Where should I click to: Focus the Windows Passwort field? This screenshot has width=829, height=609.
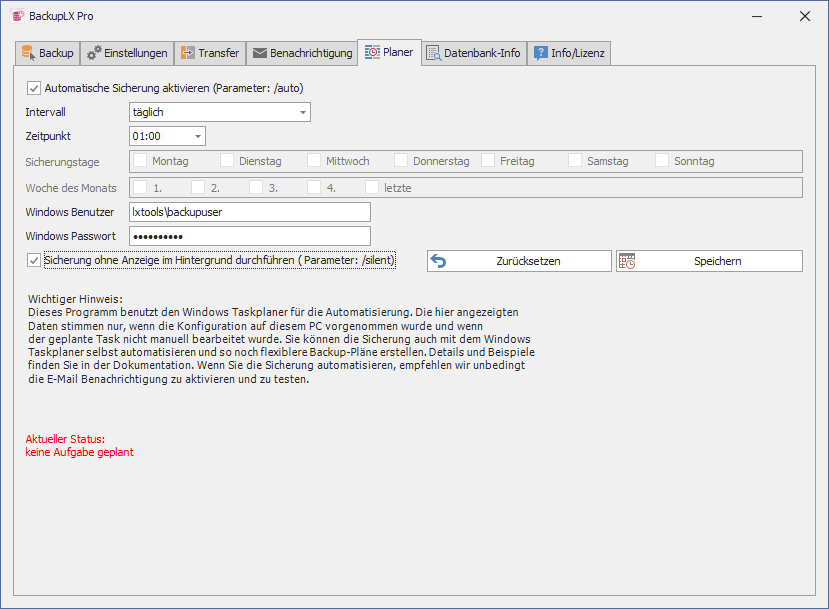(x=249, y=236)
